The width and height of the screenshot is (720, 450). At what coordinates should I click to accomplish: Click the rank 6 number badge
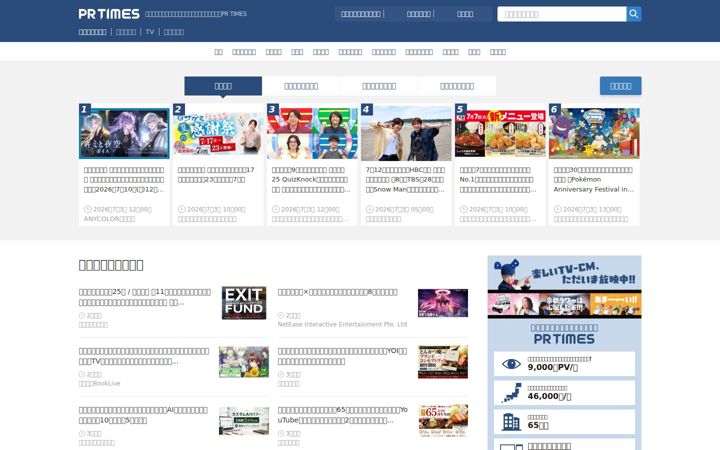(x=554, y=109)
